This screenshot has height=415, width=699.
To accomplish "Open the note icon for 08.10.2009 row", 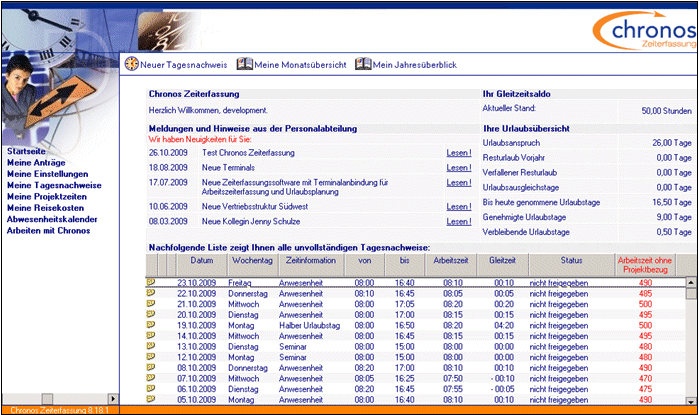I will [x=151, y=367].
